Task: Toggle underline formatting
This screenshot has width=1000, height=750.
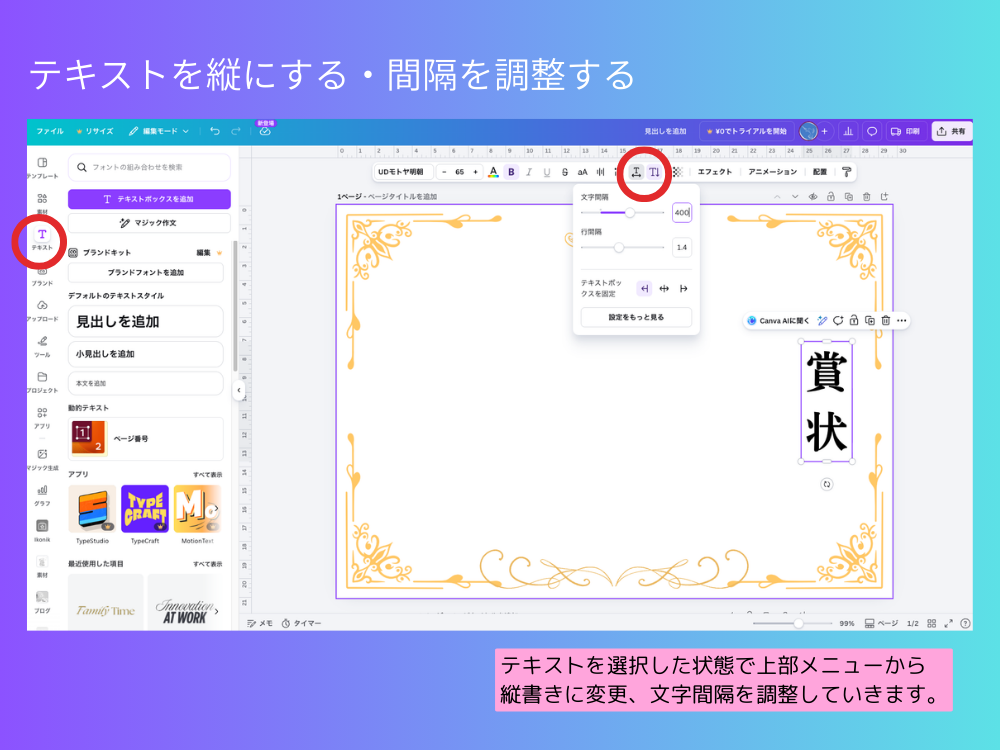Action: (x=547, y=172)
